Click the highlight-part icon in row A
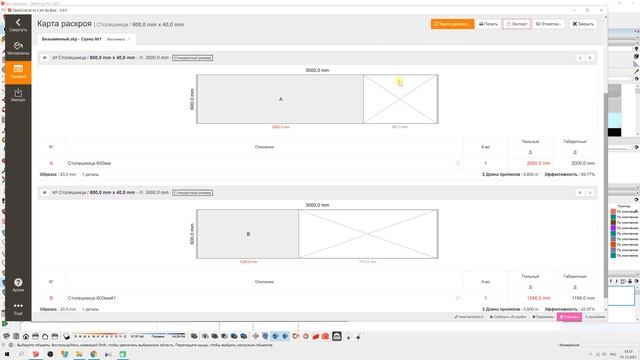Screen dimensions: 640x360 pos(458,163)
